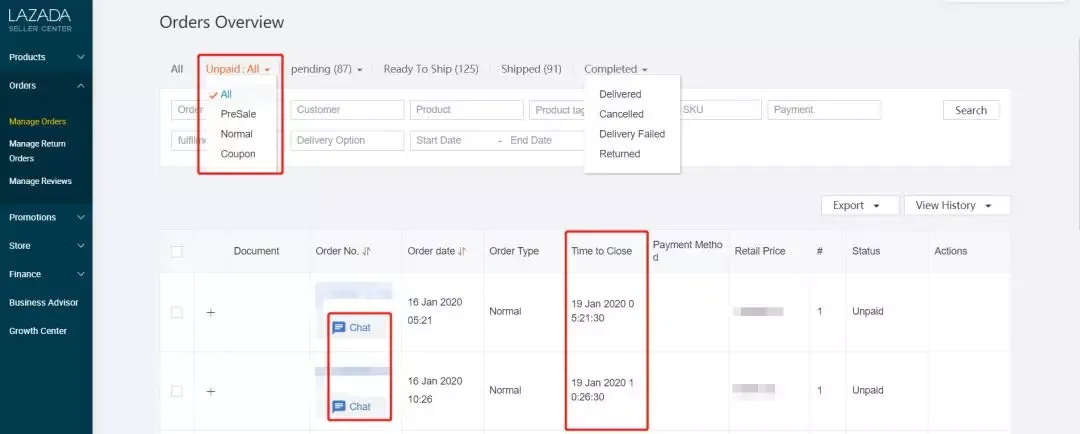Viewport: 1080px width, 434px height.
Task: Expand row plus for 10:26 order
Action: click(x=211, y=391)
